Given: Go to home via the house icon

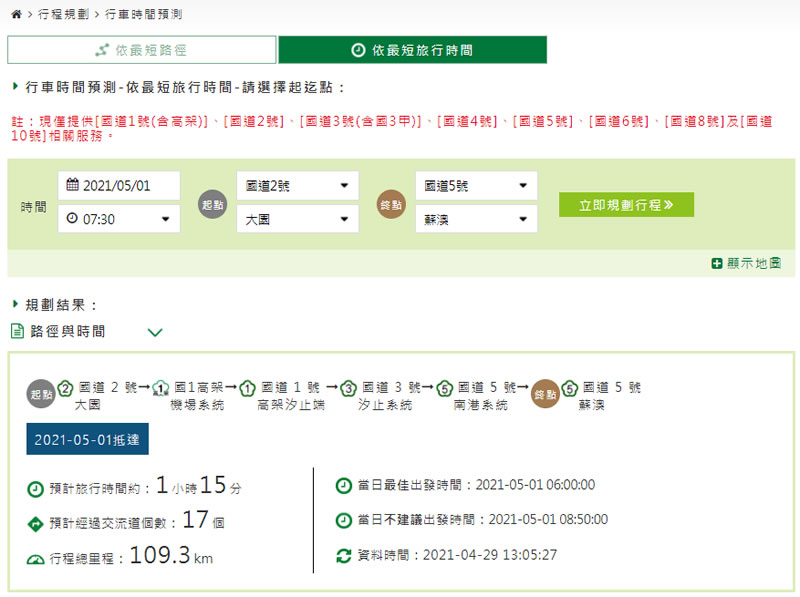Looking at the screenshot, I should tap(16, 14).
